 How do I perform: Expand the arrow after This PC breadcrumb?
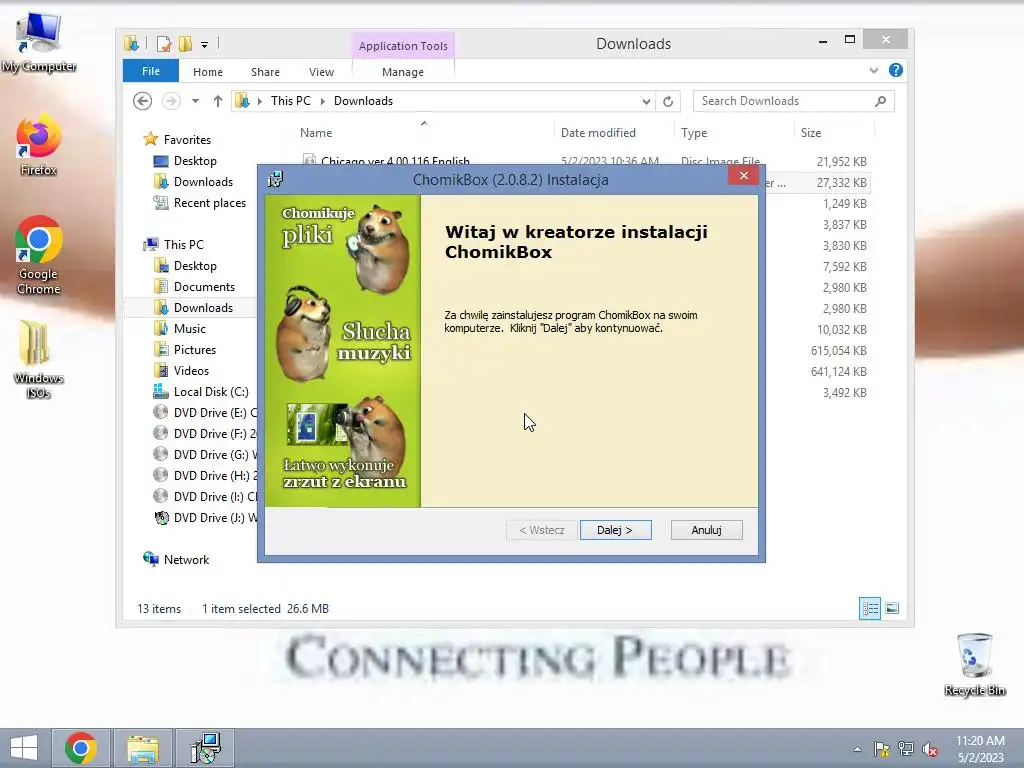pos(323,101)
